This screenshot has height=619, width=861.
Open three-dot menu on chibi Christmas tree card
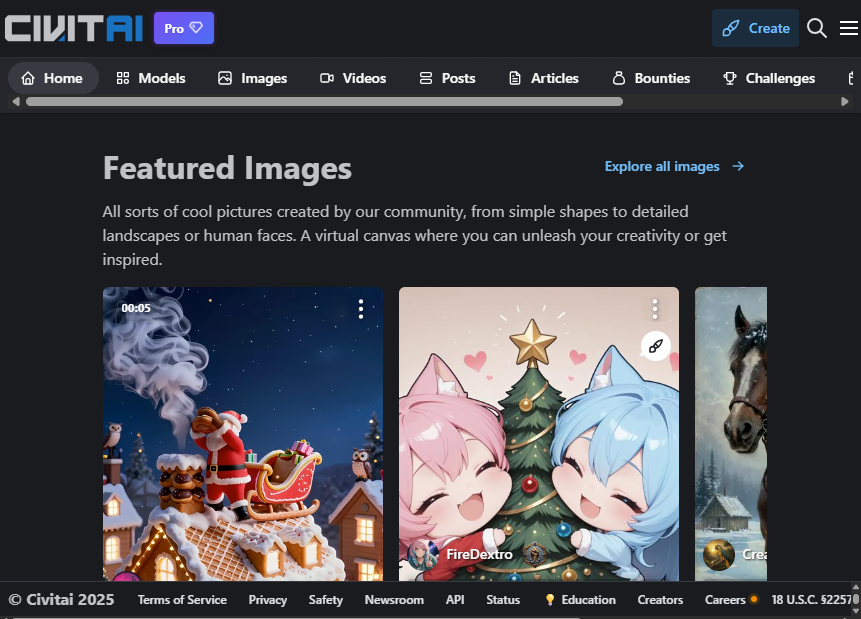click(655, 309)
